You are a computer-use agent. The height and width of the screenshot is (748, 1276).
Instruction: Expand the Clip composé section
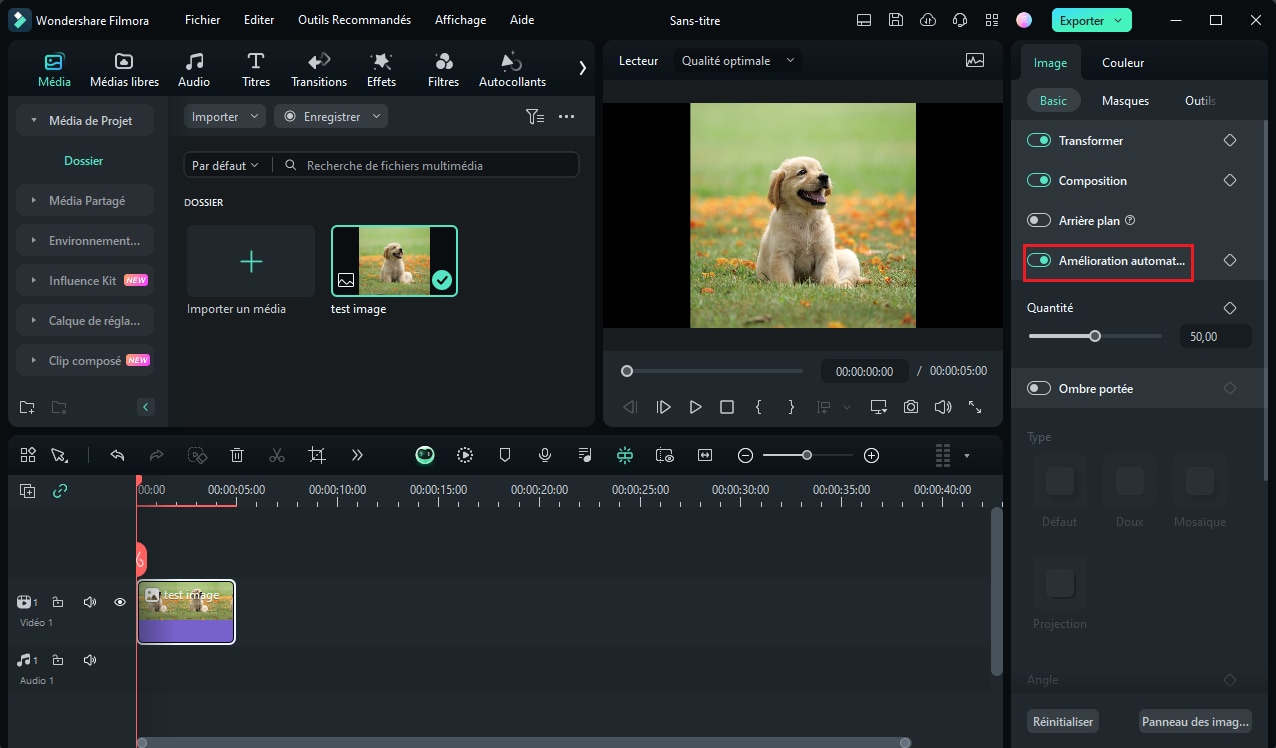point(85,361)
